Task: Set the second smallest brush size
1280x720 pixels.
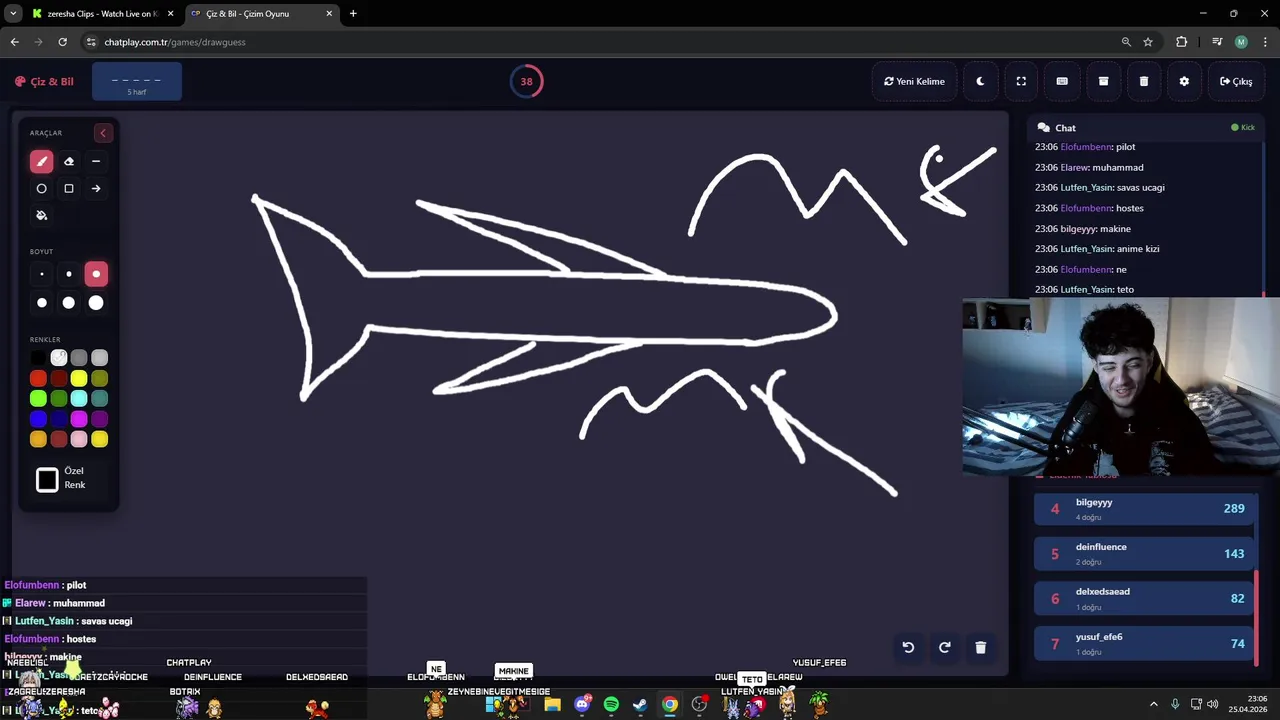Action: 69,274
